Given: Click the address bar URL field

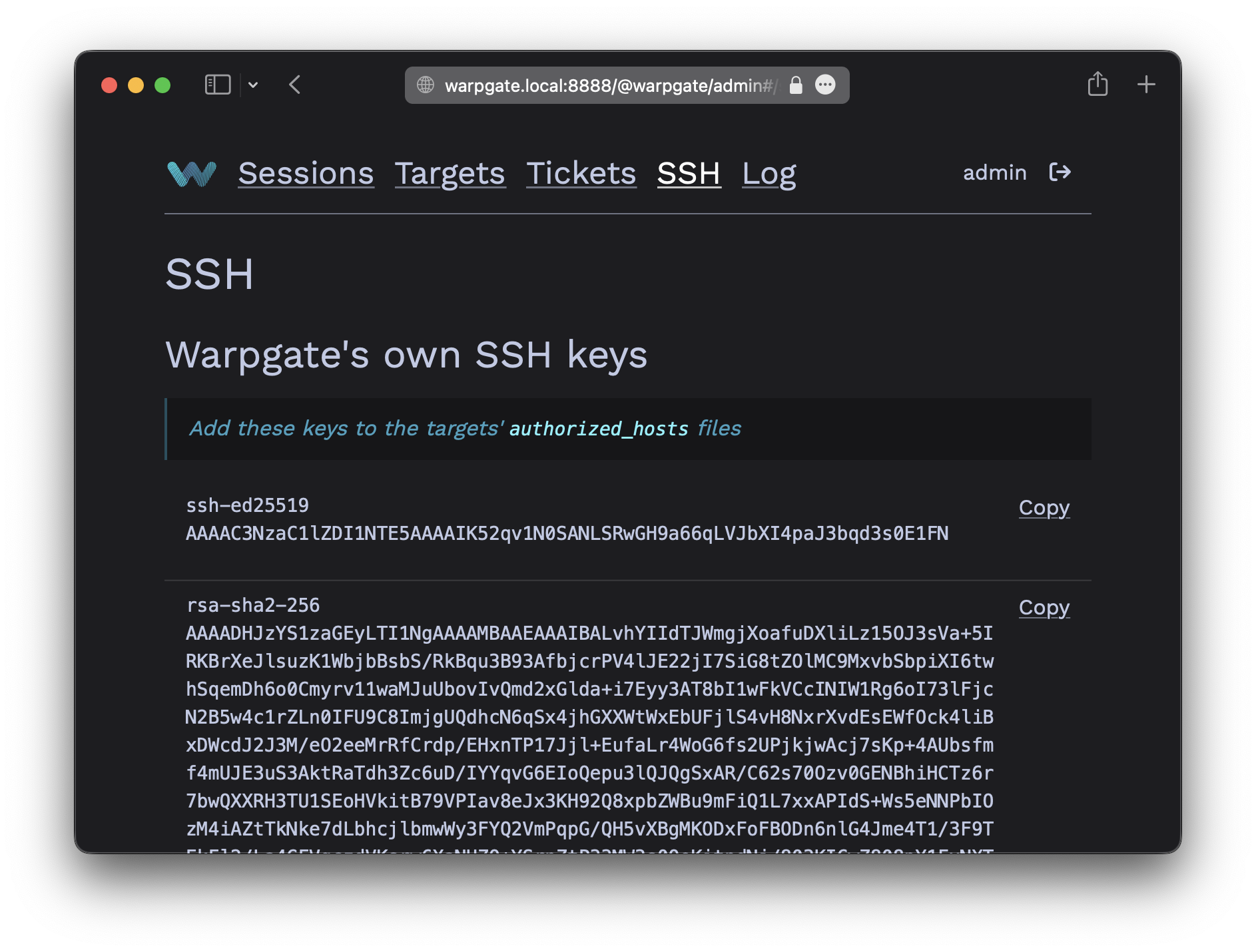Looking at the screenshot, I should point(627,85).
